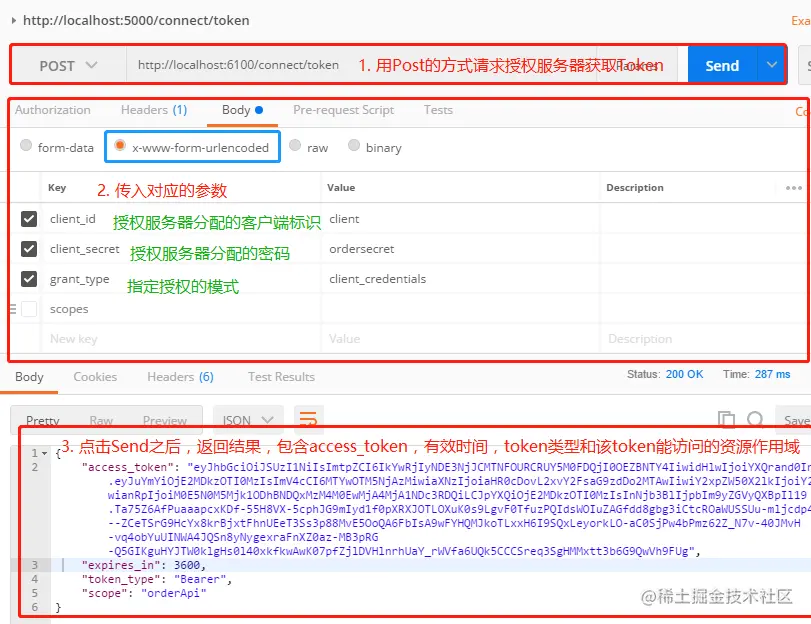This screenshot has height=624, width=811.
Task: Click the Save response button
Action: point(795,420)
